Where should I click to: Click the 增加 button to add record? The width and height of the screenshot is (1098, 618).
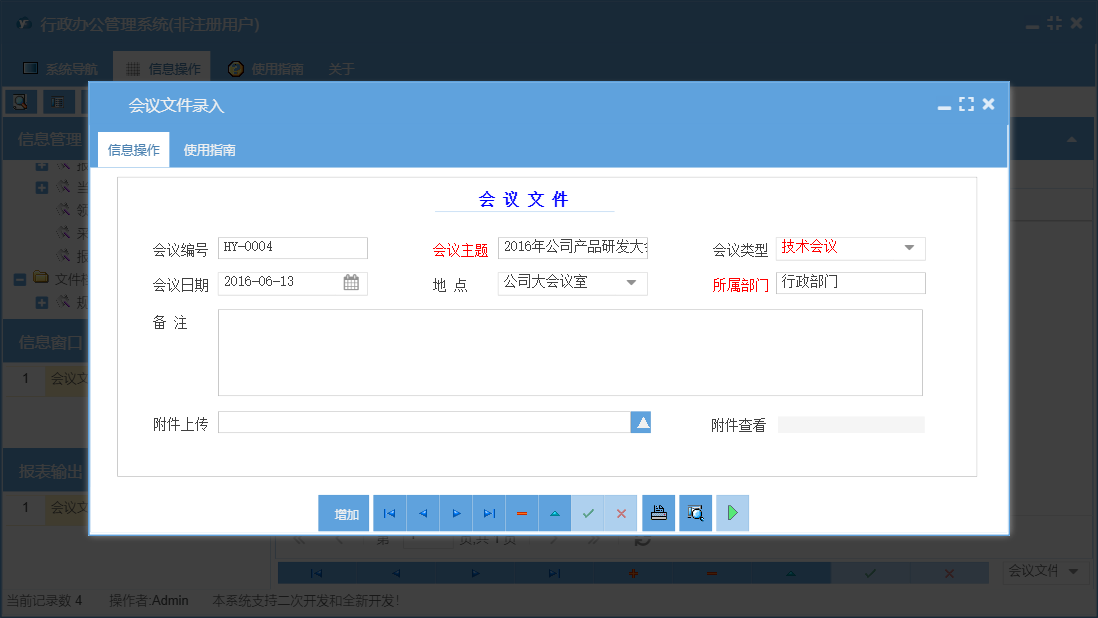tap(344, 512)
